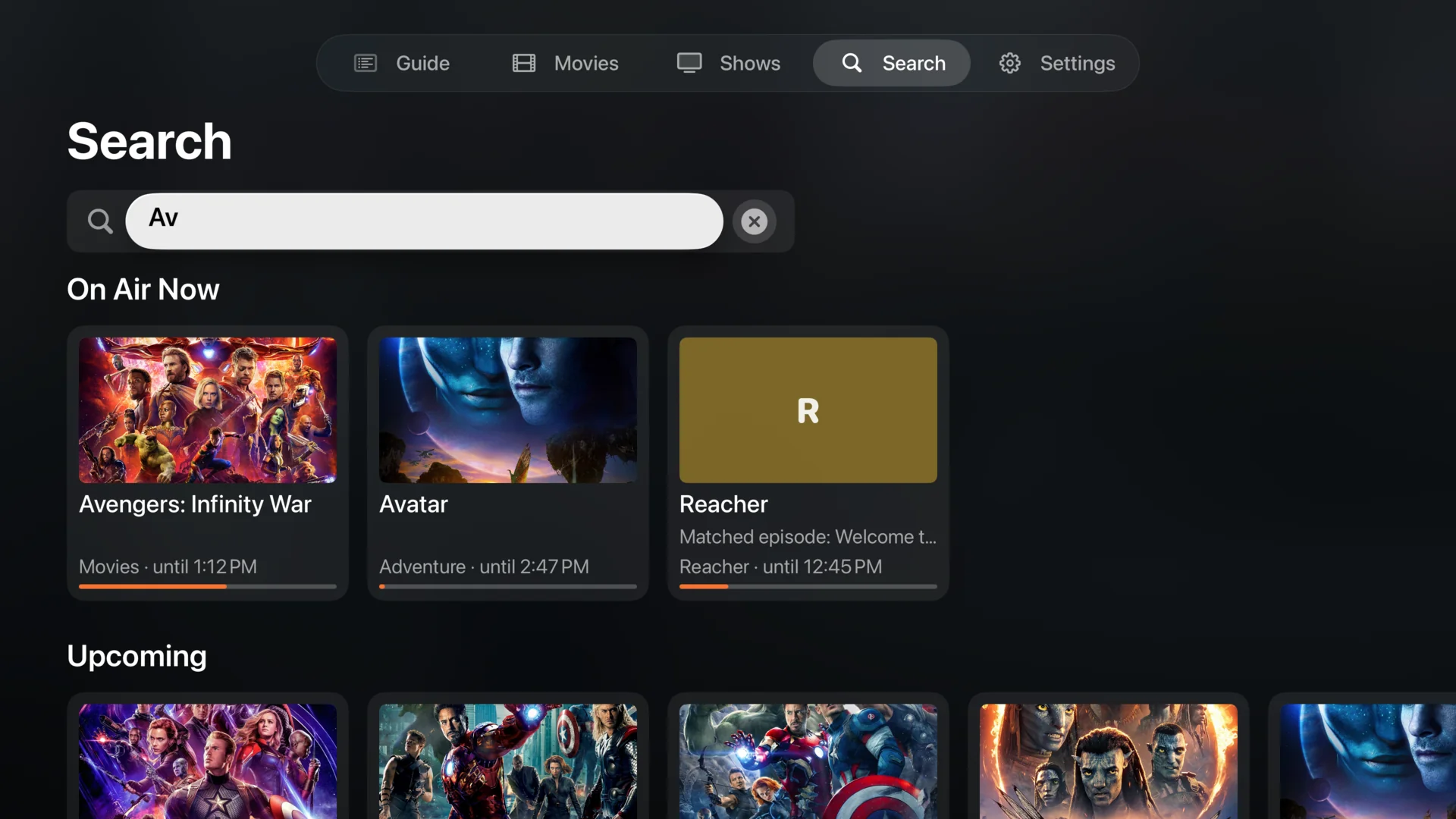1456x819 pixels.
Task: Open the orange fiery Avatar Upcoming poster
Action: [1109, 761]
